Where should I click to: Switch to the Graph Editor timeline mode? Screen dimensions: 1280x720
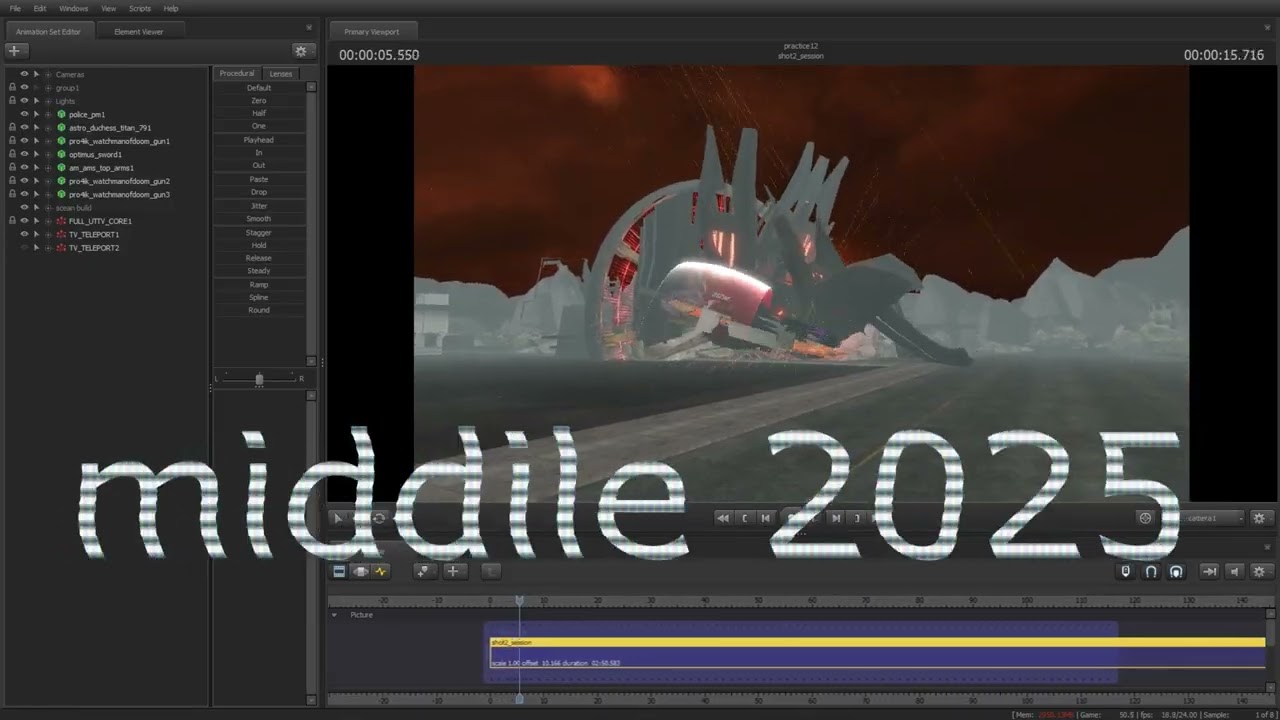[380, 571]
